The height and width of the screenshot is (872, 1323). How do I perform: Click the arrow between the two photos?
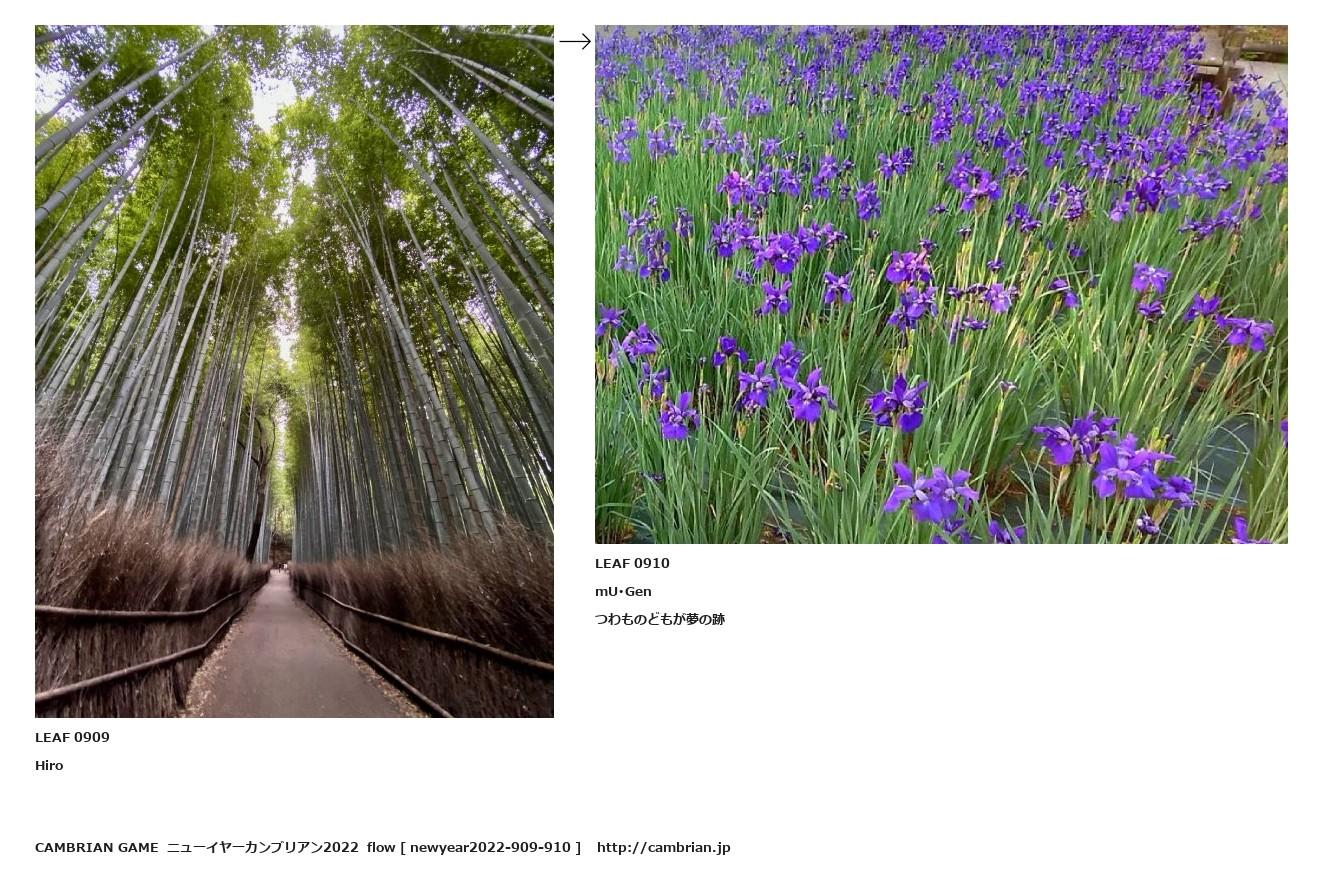575,41
